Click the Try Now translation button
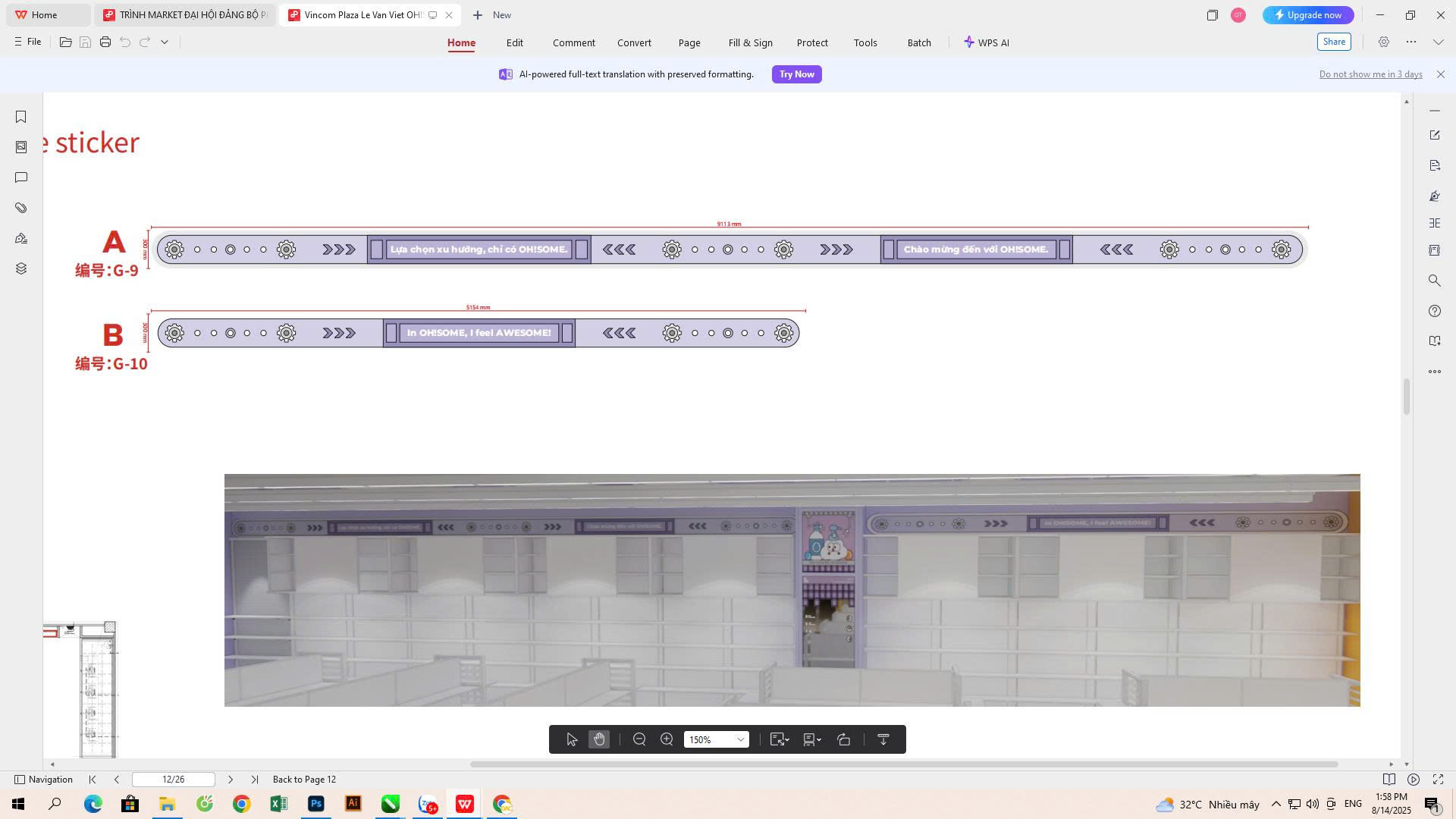This screenshot has width=1456, height=819. click(x=797, y=74)
